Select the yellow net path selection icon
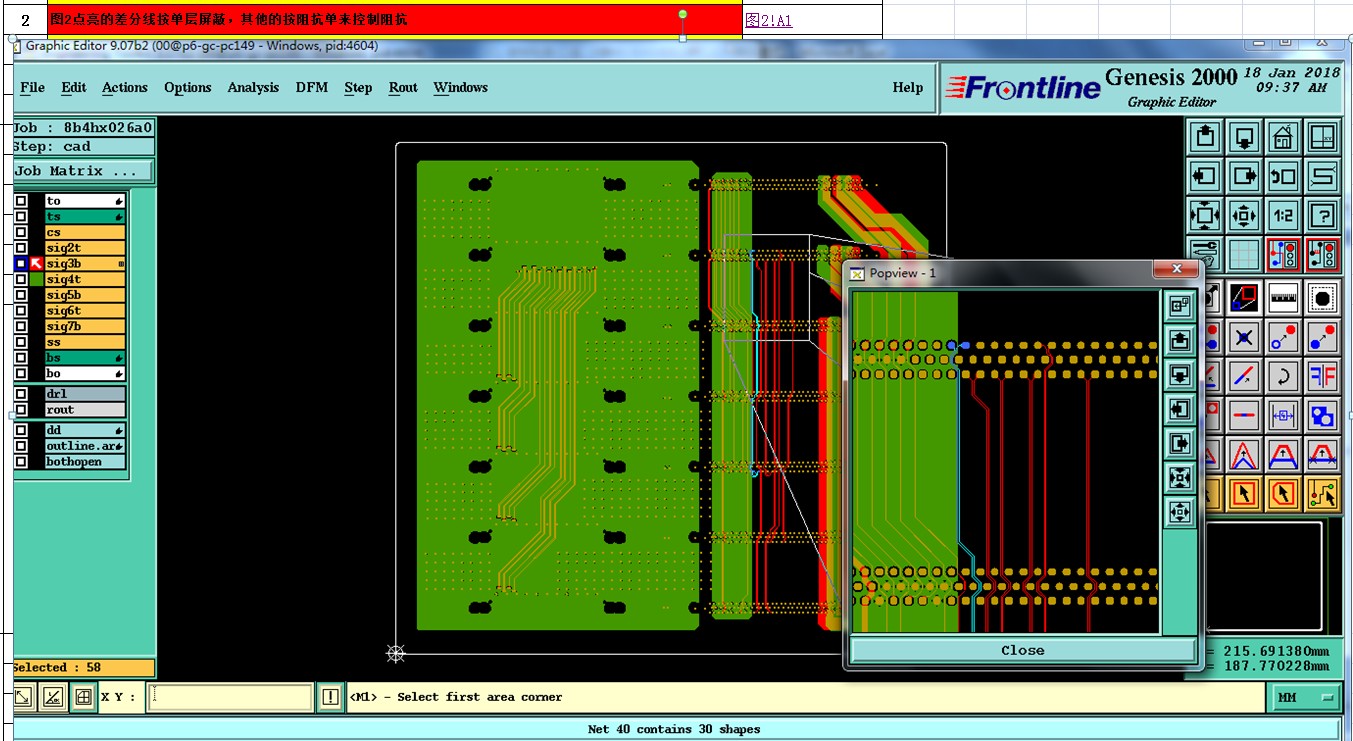 [x=1323, y=493]
